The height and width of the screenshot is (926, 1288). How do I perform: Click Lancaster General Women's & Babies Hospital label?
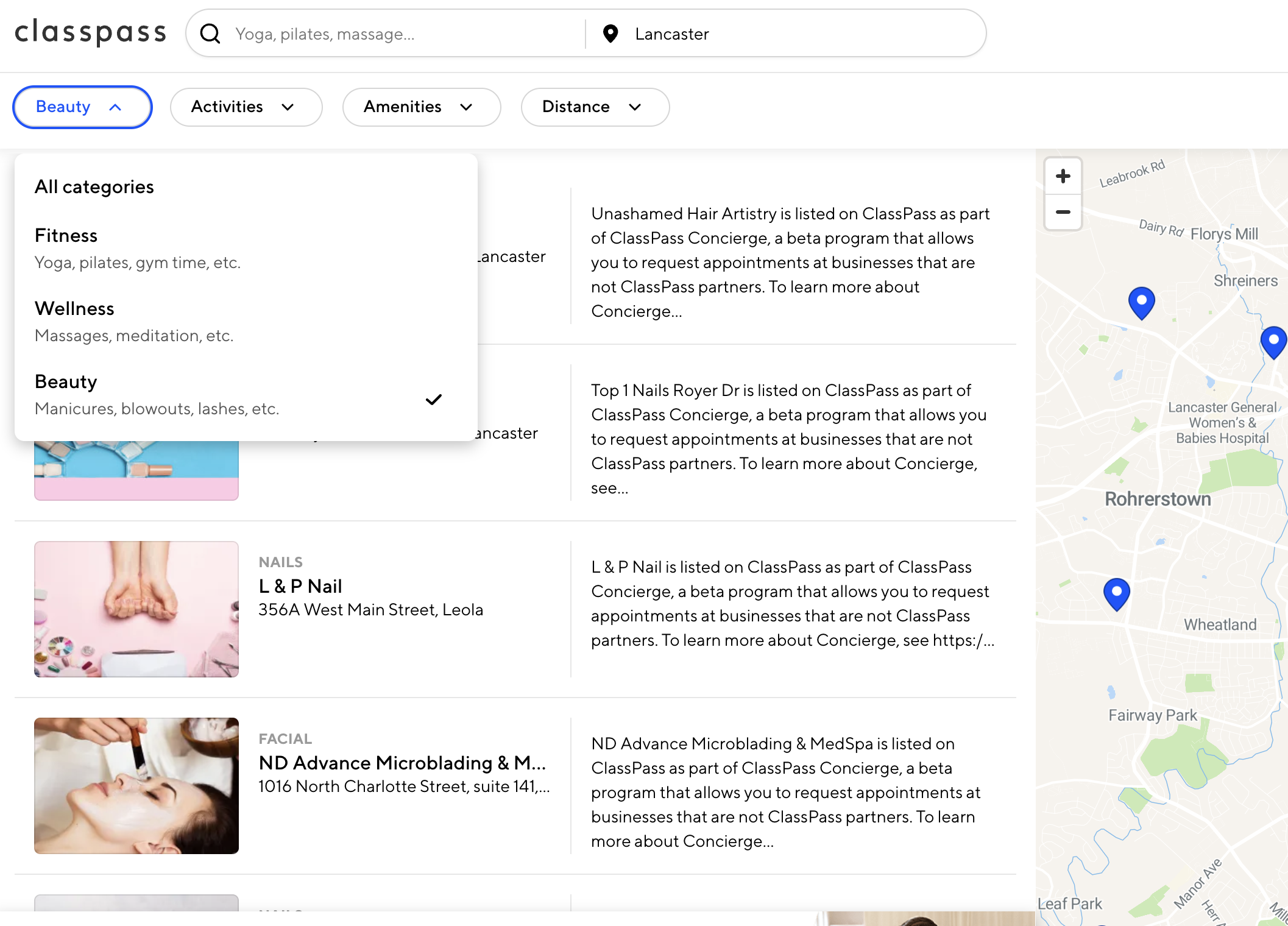coord(1222,423)
